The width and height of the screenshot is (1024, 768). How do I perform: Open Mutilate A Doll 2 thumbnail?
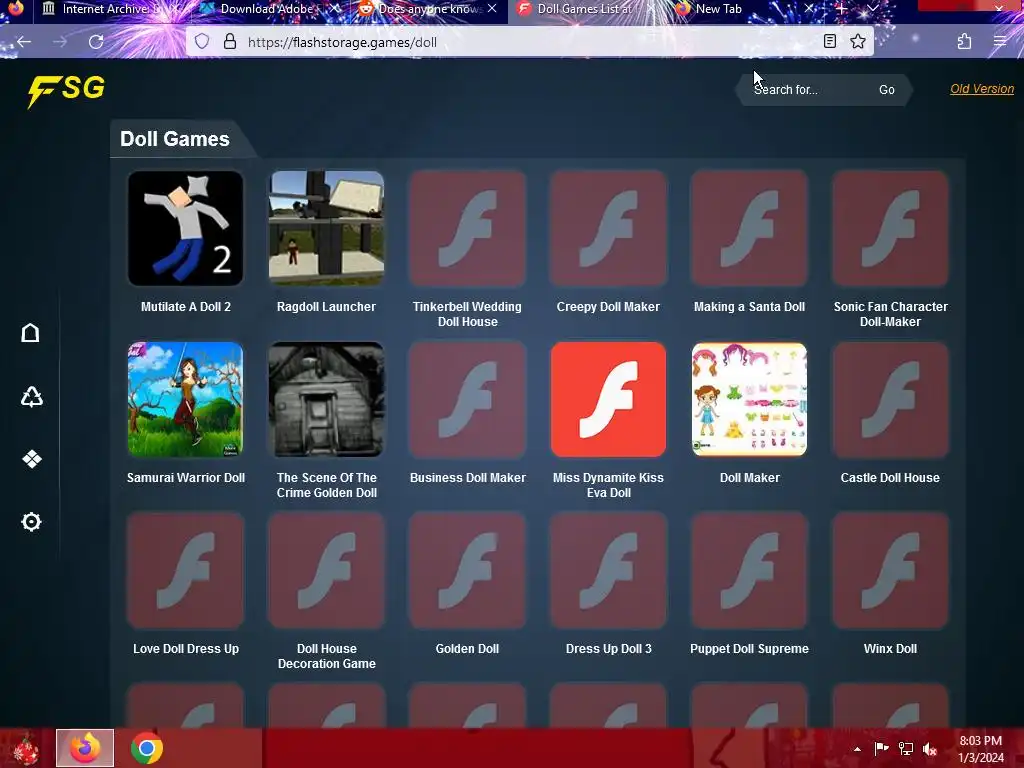point(185,228)
